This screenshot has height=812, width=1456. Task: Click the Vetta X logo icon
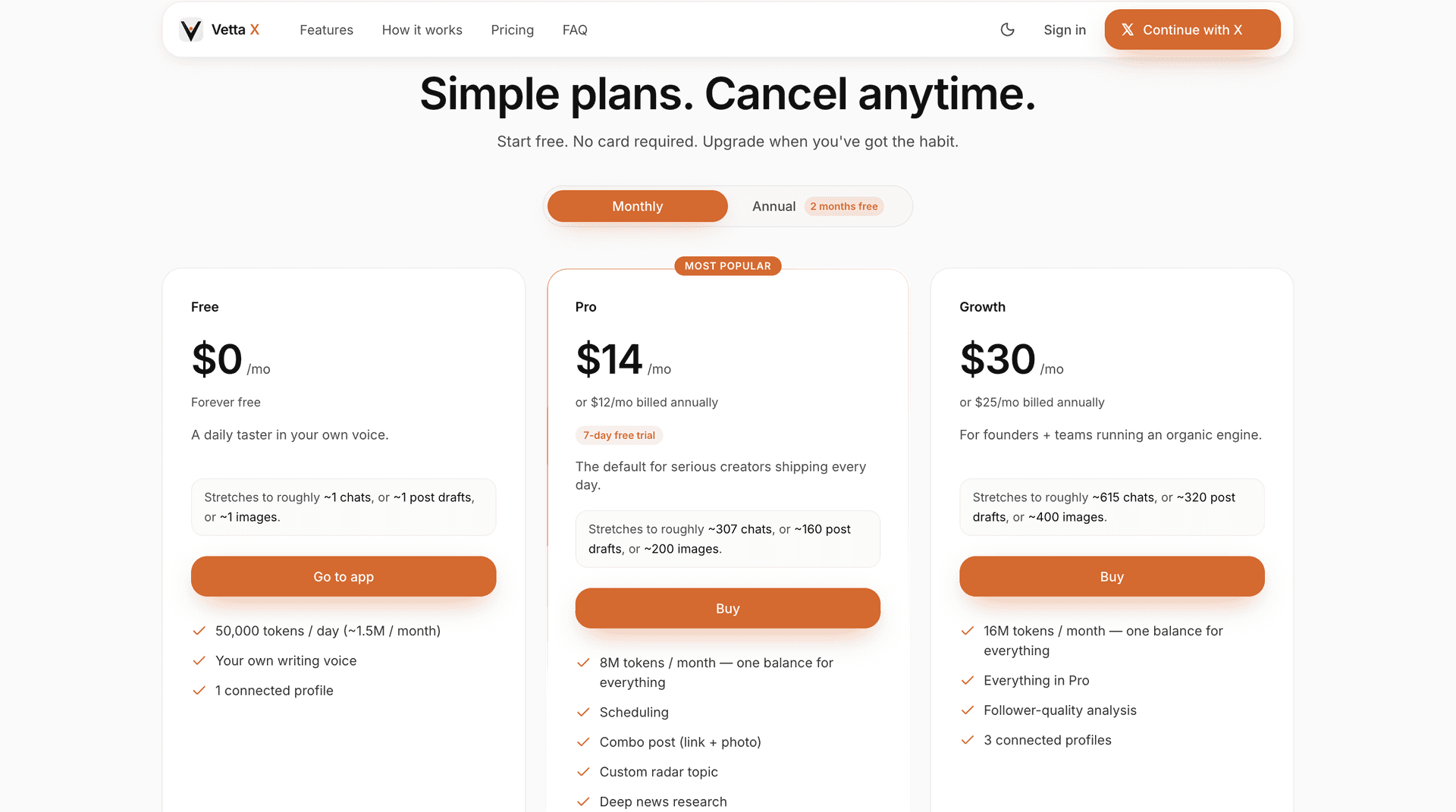pos(191,30)
